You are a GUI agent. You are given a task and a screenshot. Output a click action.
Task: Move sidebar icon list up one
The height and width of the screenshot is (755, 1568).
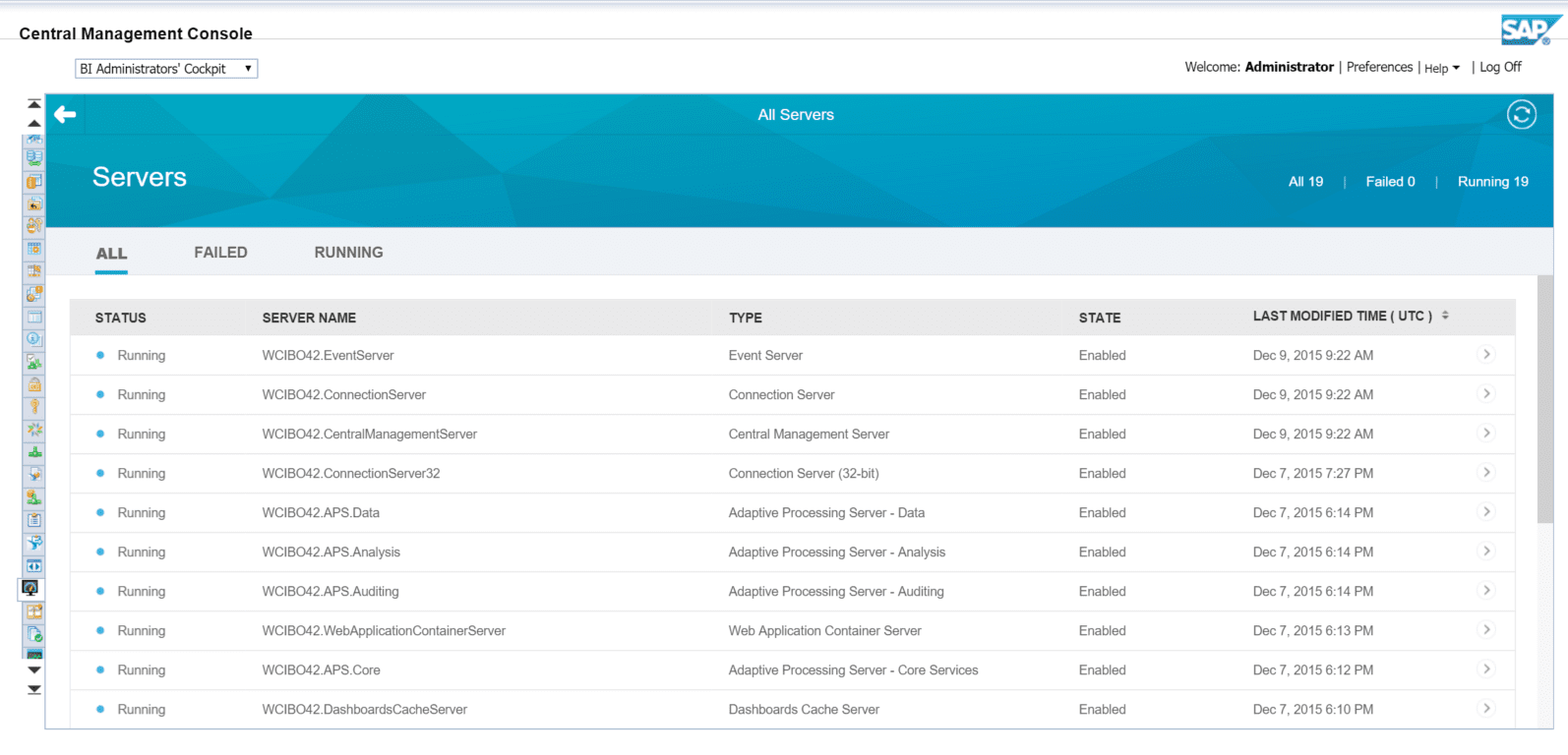(x=34, y=124)
